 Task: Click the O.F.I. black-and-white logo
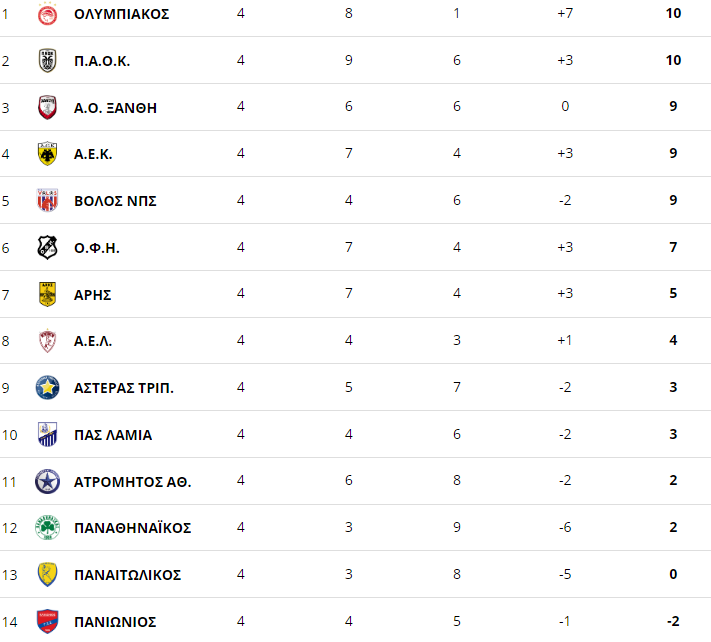point(47,248)
